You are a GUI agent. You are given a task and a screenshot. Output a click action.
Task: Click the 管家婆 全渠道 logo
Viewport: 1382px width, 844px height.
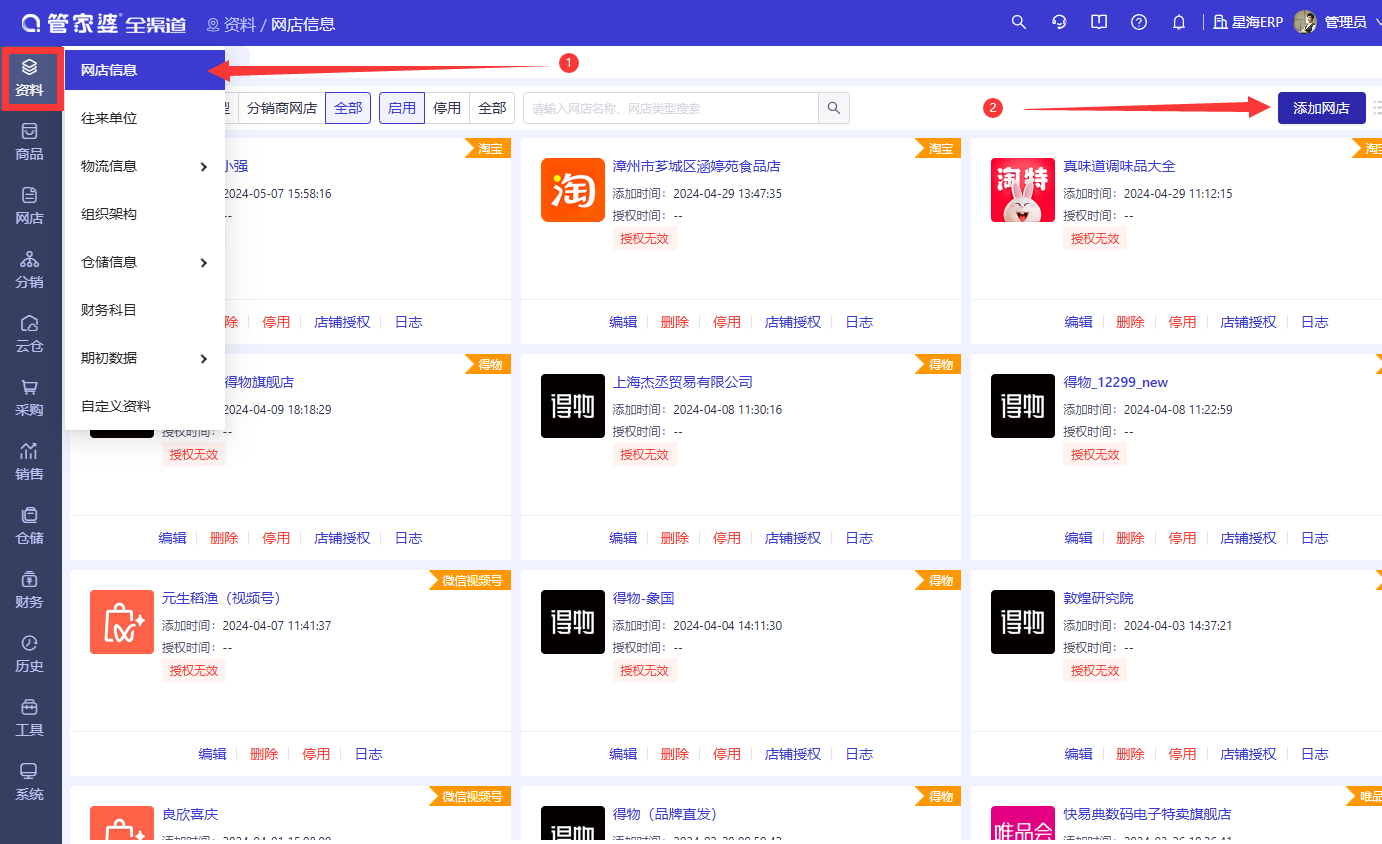105,23
